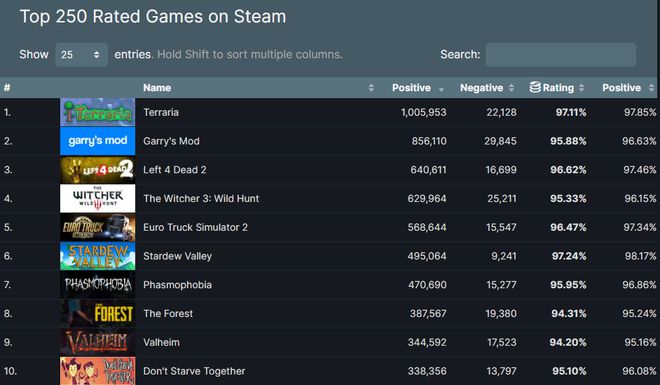Open the Terraria game thumbnail
The width and height of the screenshot is (660, 385).
click(x=98, y=112)
